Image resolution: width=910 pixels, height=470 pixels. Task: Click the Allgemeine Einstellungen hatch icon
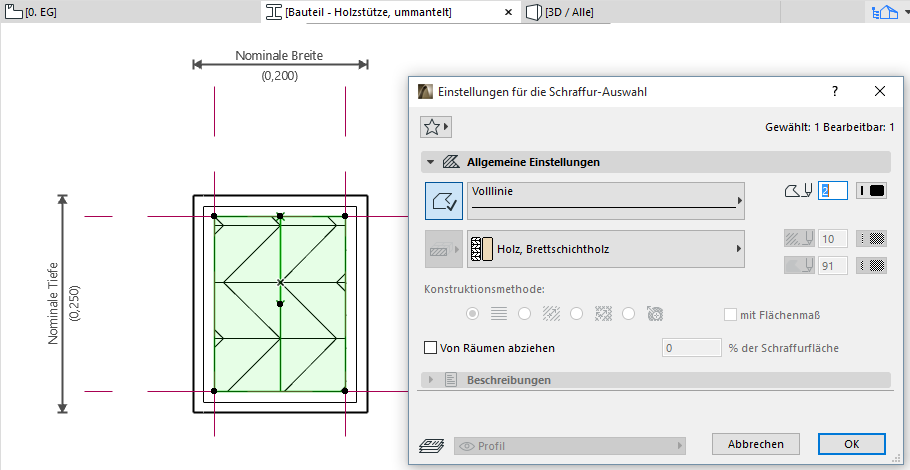tap(451, 162)
